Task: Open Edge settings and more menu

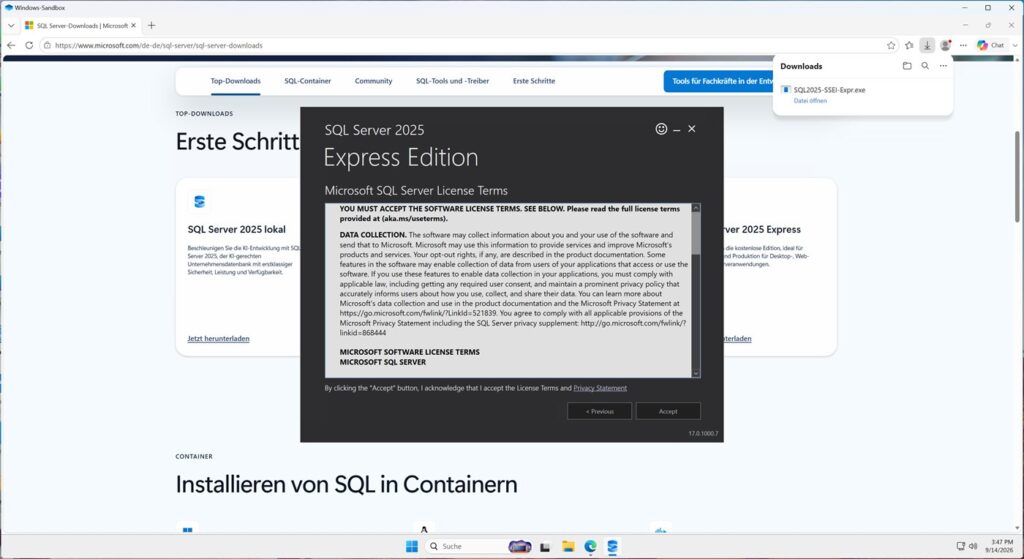Action: 963,45
